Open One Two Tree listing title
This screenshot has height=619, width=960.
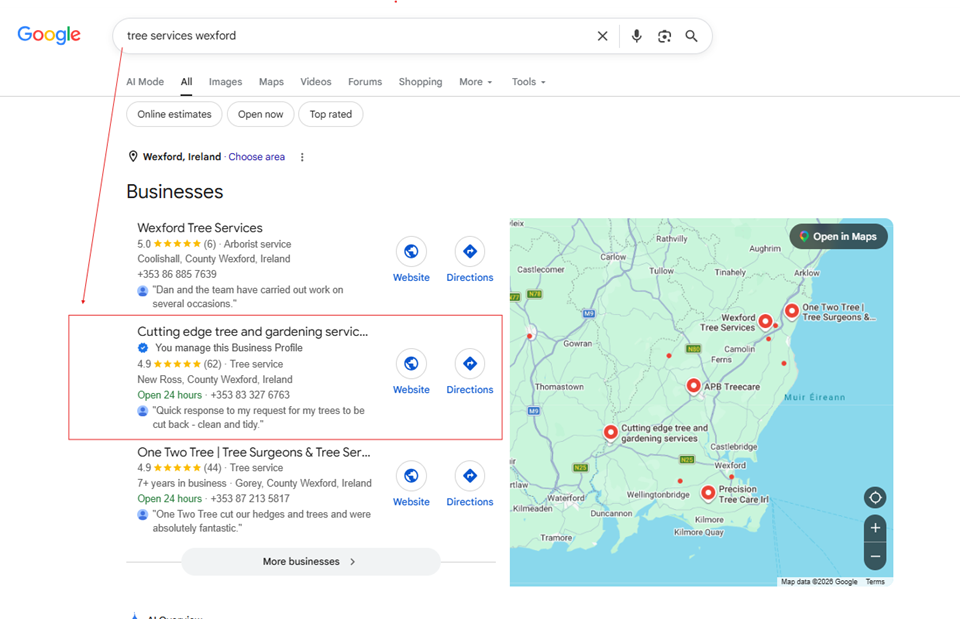pyautogui.click(x=253, y=452)
